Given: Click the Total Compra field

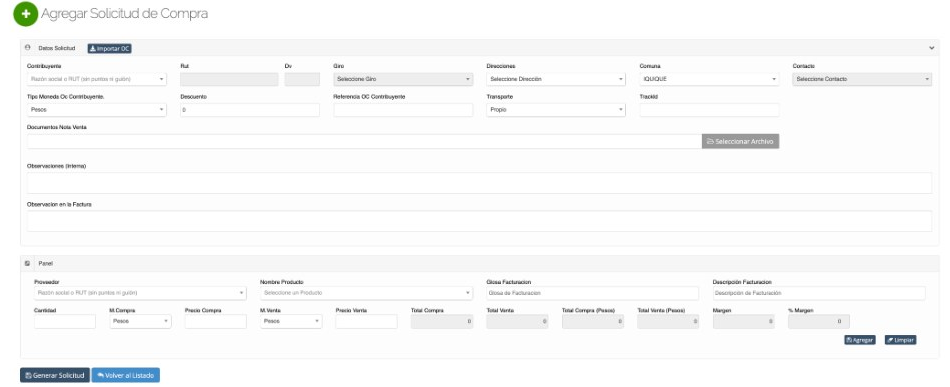Looking at the screenshot, I should click(442, 322).
